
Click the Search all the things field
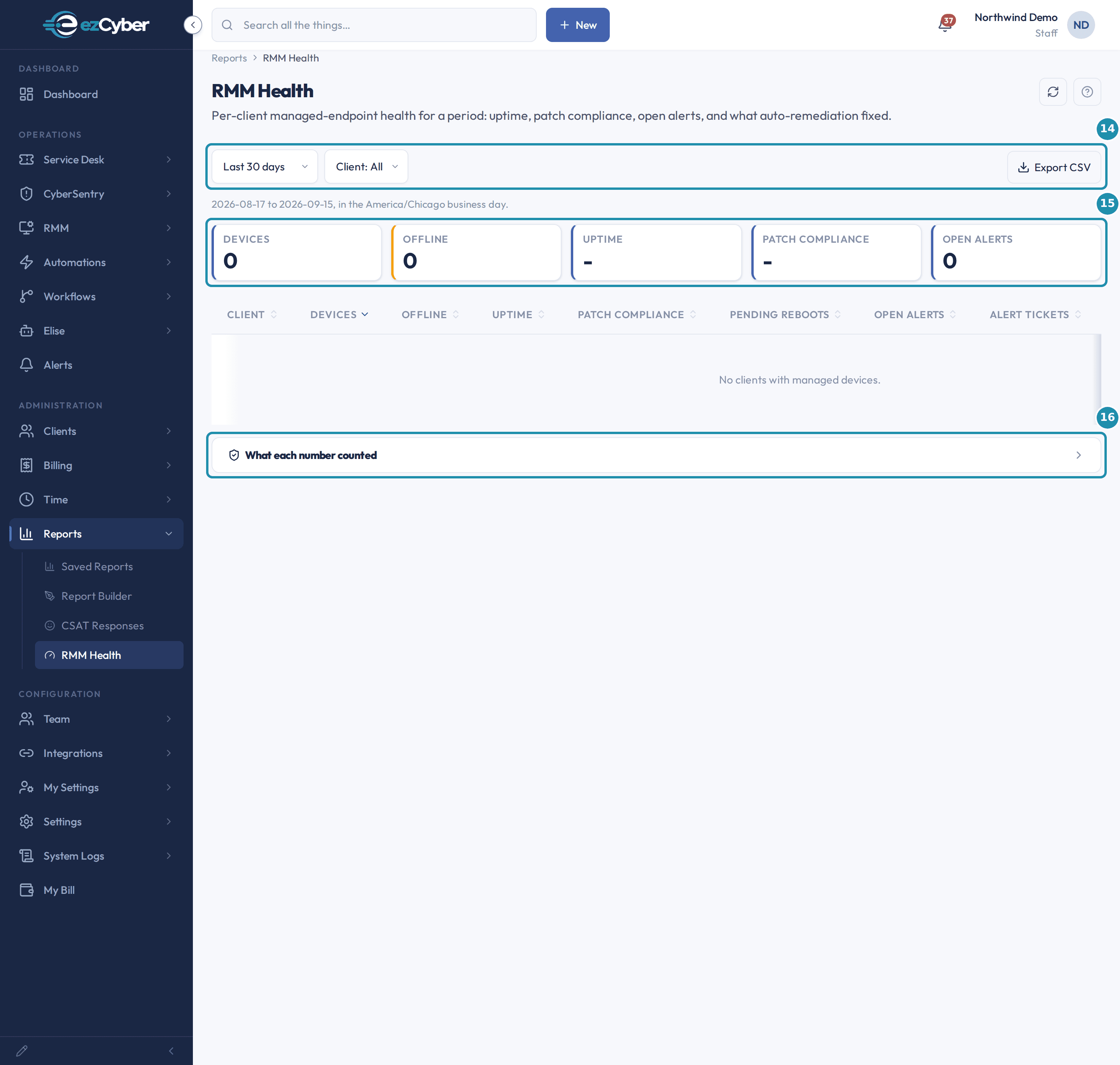click(373, 25)
